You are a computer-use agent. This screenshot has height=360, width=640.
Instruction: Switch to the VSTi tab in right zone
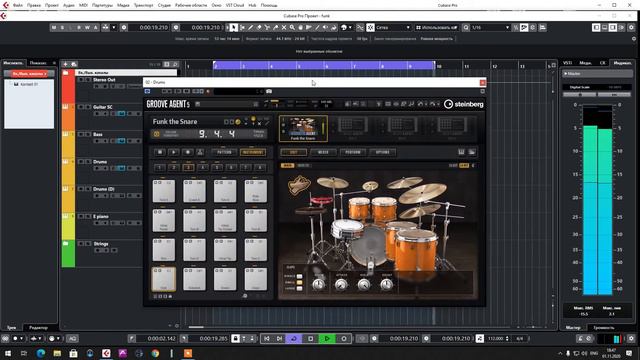point(568,63)
